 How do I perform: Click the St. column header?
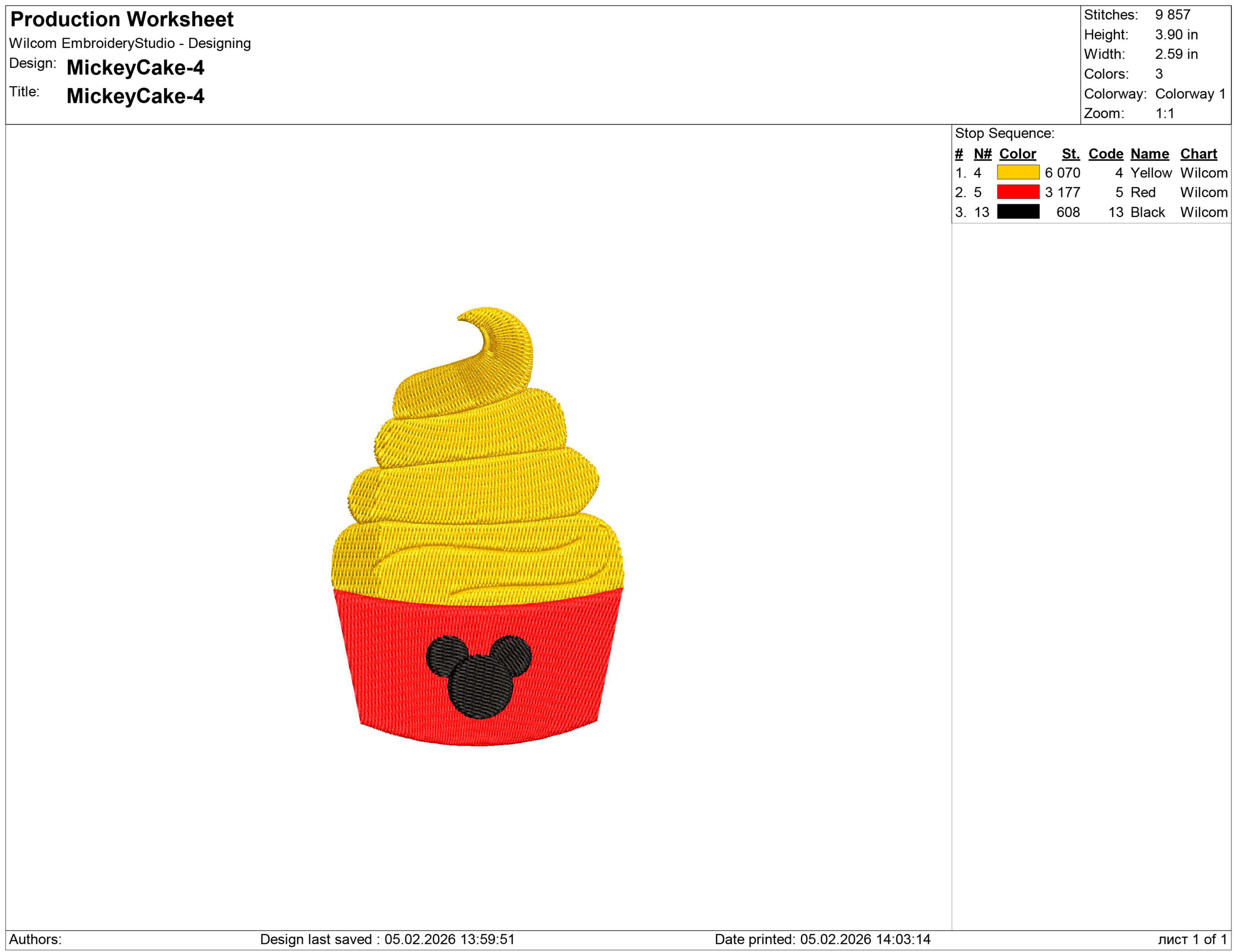pos(1070,154)
